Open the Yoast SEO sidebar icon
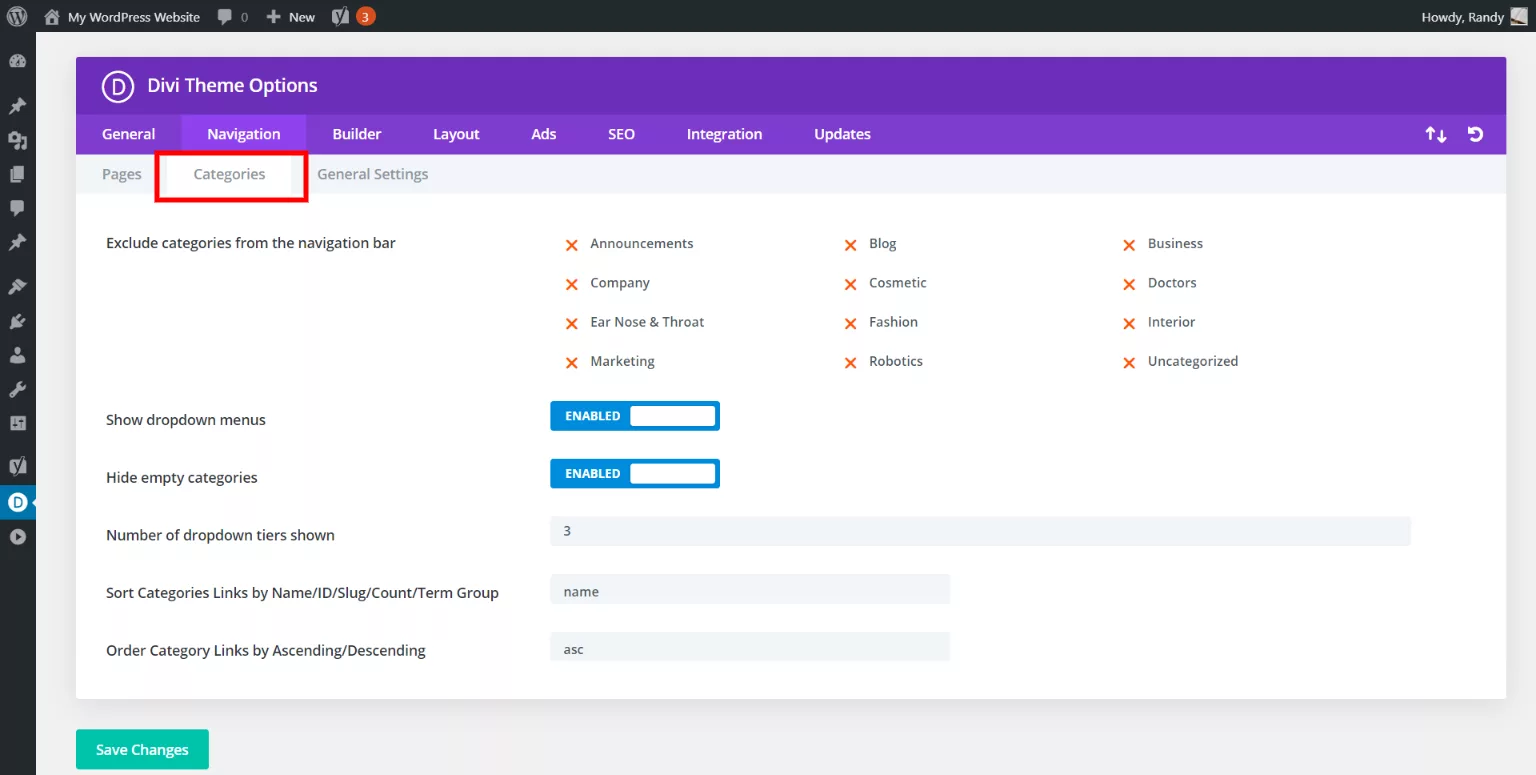The width and height of the screenshot is (1536, 775). [17, 466]
